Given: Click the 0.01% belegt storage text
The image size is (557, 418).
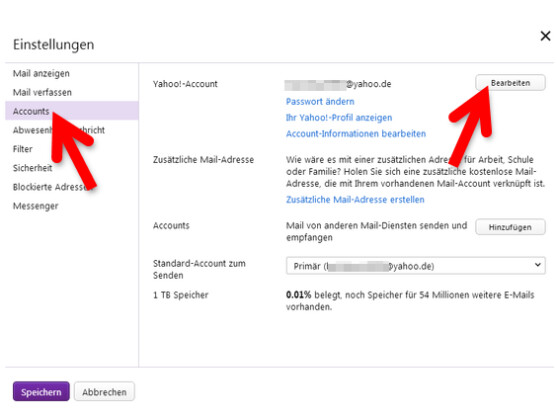Looking at the screenshot, I should pos(410,301).
